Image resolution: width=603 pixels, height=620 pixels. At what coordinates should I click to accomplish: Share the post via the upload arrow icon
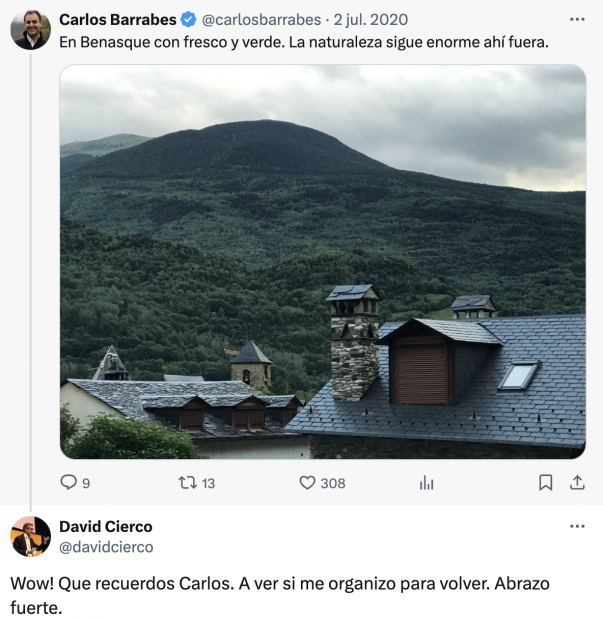tap(577, 483)
